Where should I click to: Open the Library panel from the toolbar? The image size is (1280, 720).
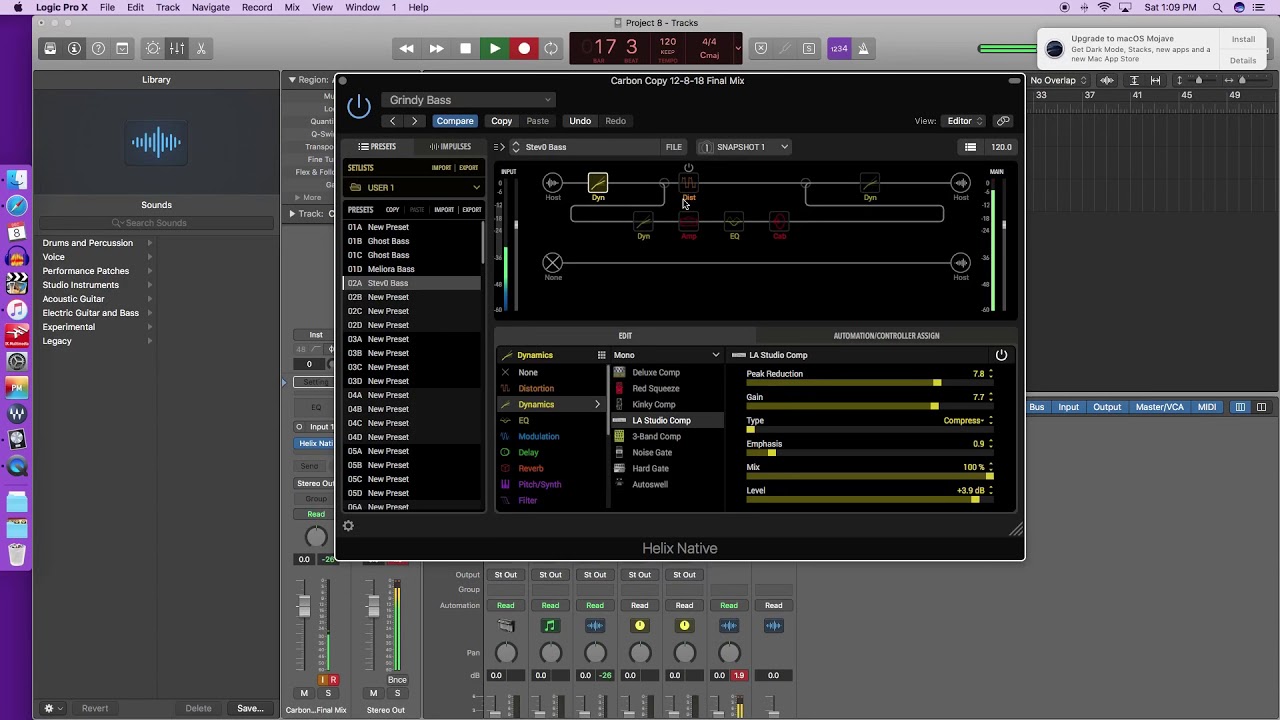(x=50, y=48)
